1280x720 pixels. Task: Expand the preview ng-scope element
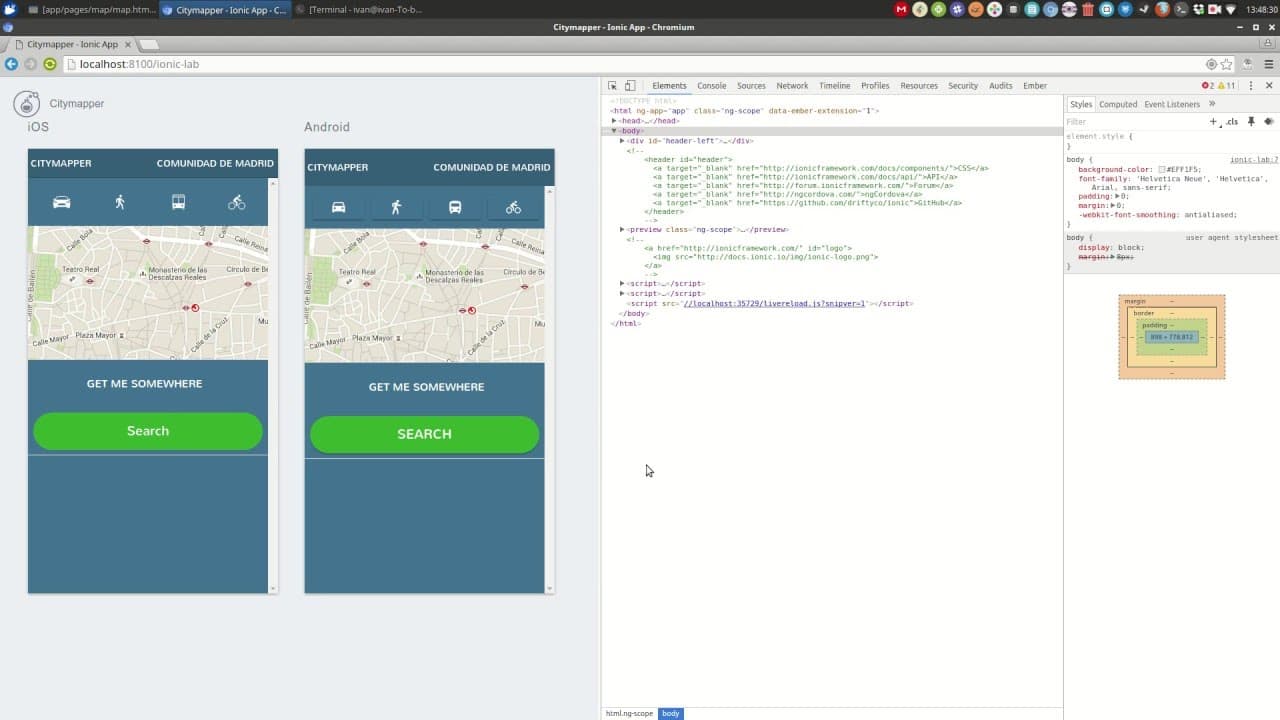(622, 230)
